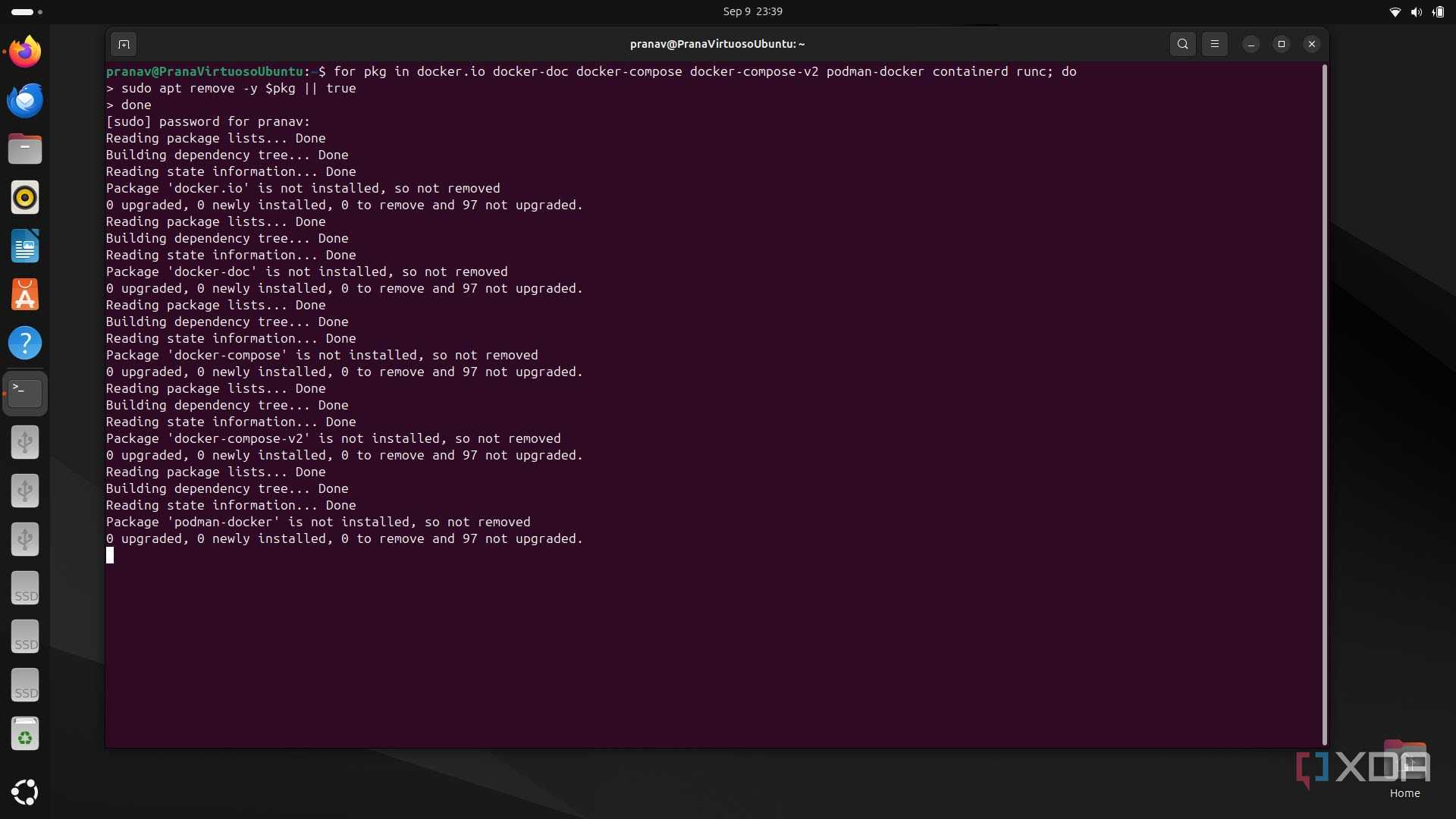Click the 'sudo apt remove -y $pkg || true' line
This screenshot has width=1456, height=819.
pyautogui.click(x=231, y=88)
